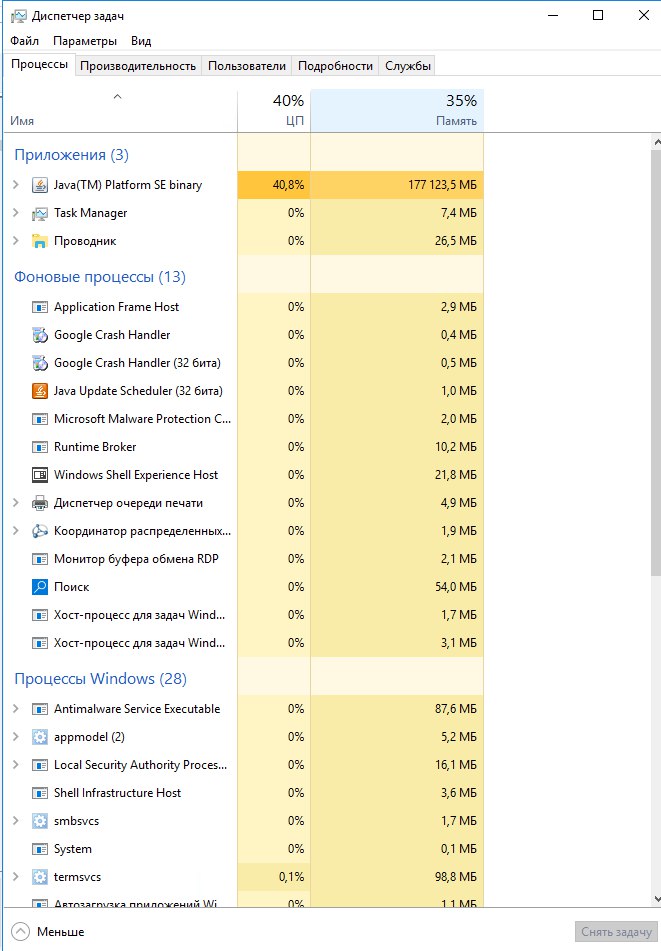This screenshot has height=951, width=661.
Task: Click the scroll down arrow
Action: click(656, 899)
